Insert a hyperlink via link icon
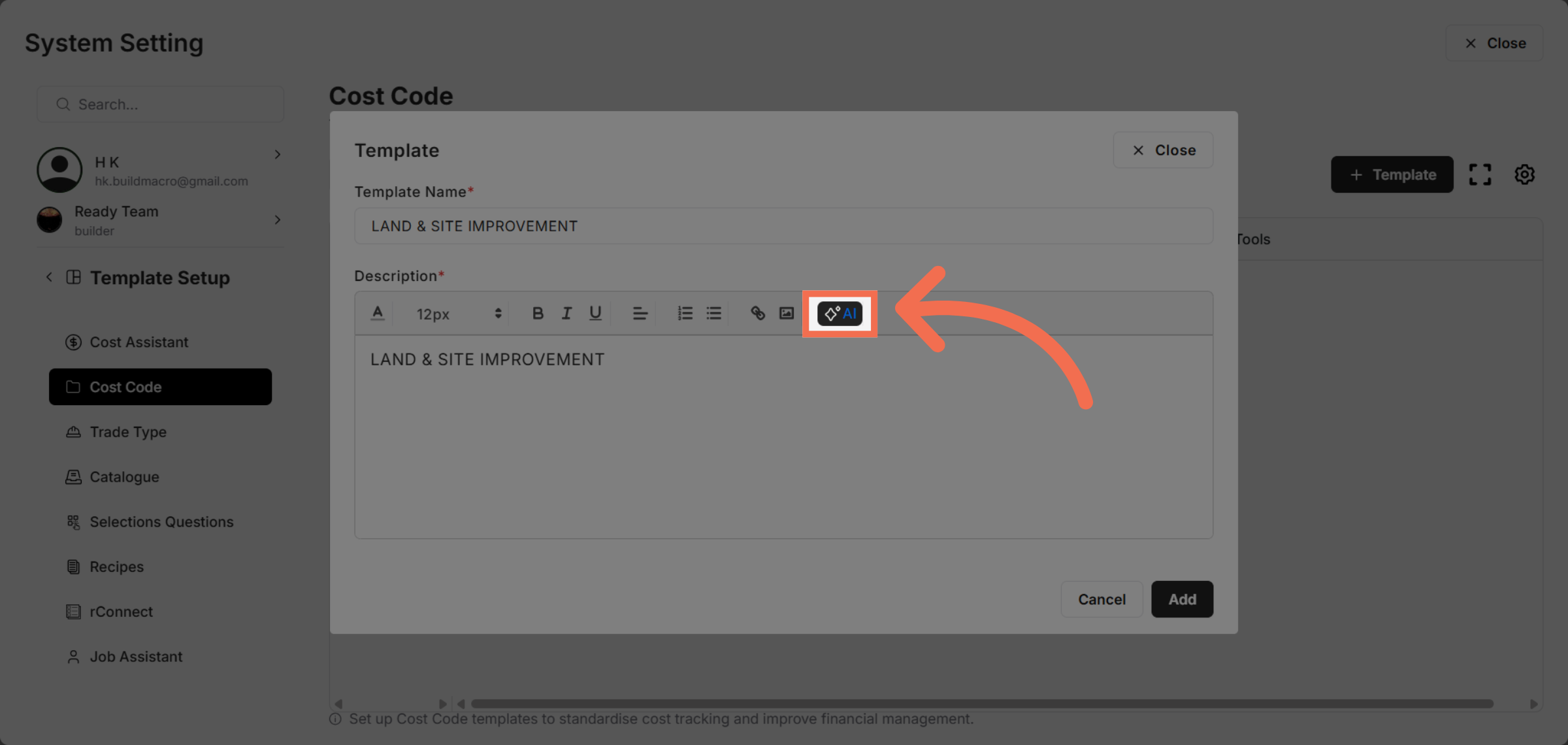1568x745 pixels. point(757,314)
